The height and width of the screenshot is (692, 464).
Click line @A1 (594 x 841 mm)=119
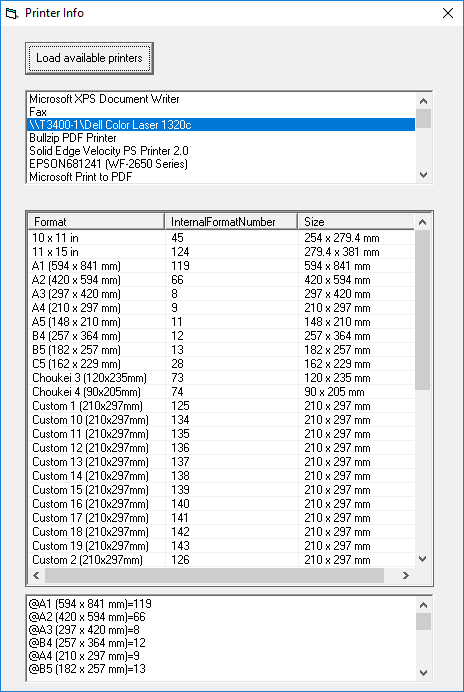90,604
